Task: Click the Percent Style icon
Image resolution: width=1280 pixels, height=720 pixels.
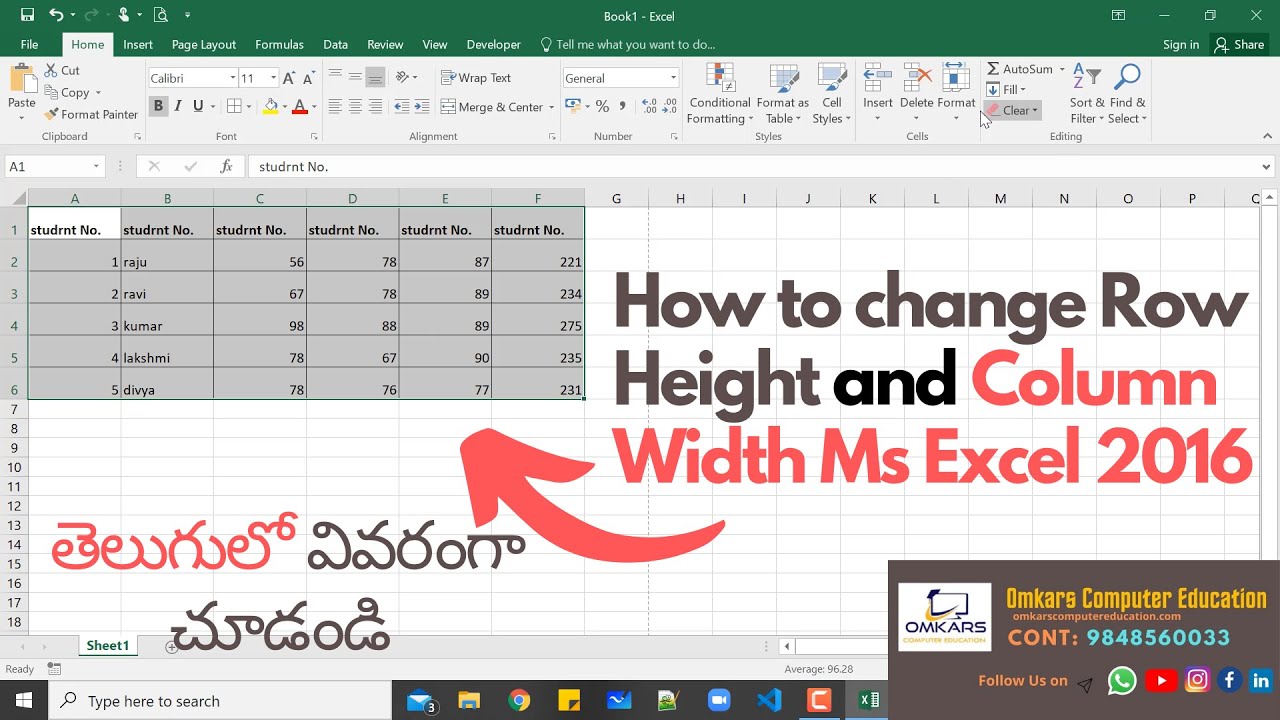Action: [x=602, y=106]
